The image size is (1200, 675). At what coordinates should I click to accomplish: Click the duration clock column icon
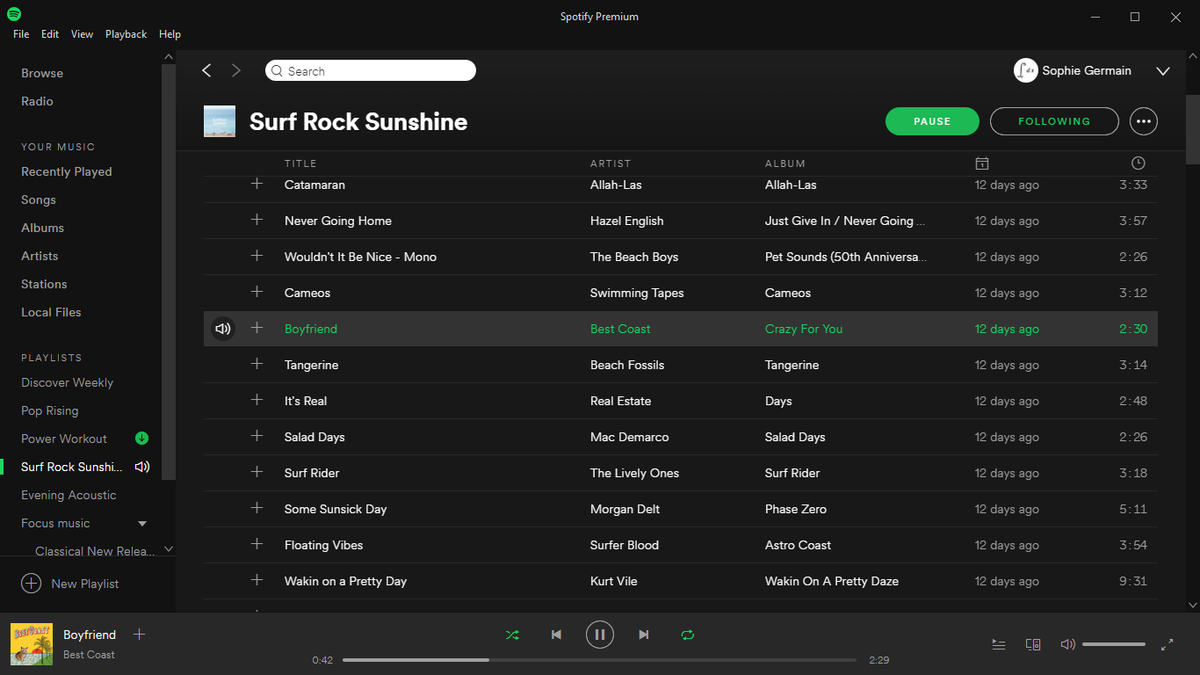coord(1137,162)
